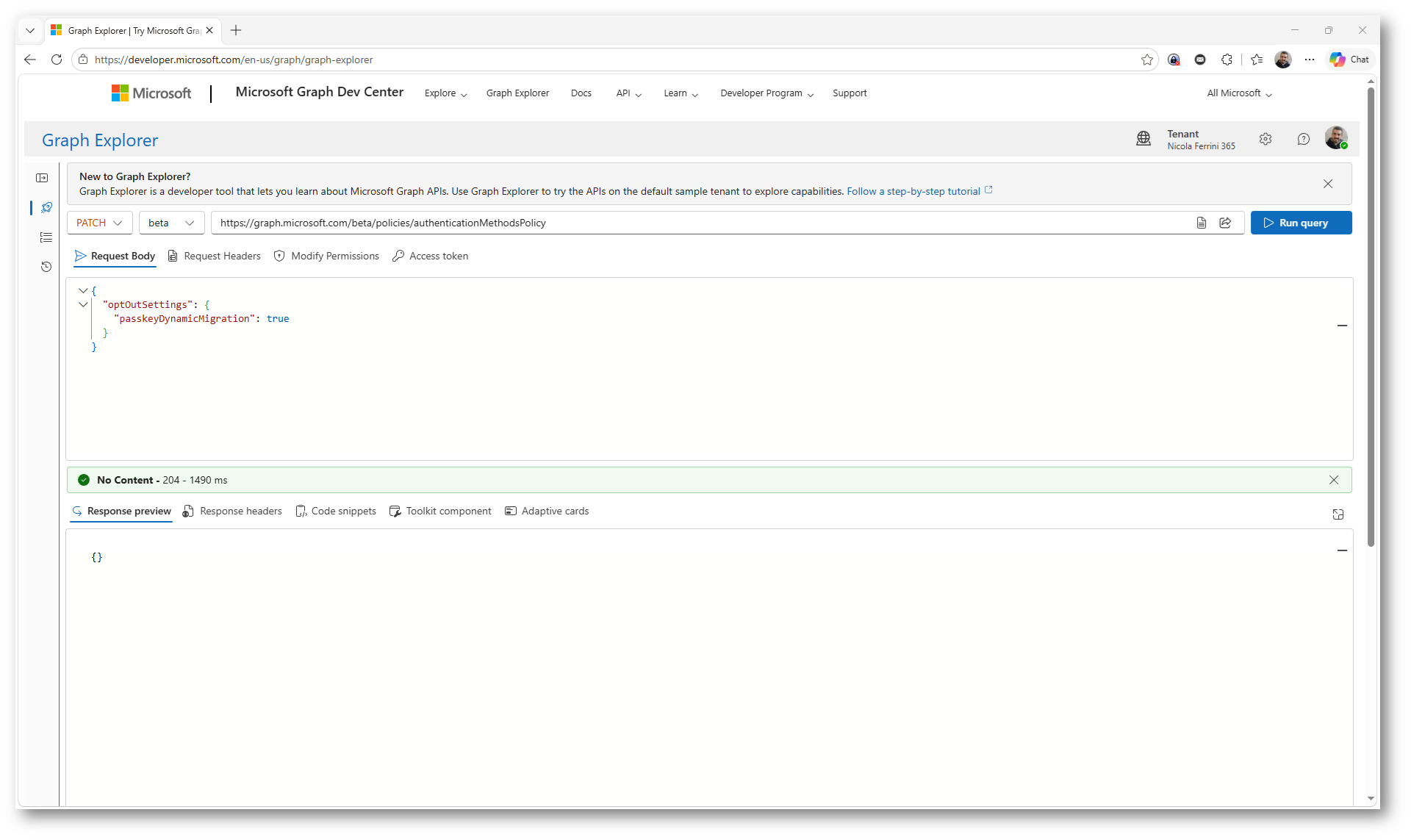This screenshot has height=840, width=1411.
Task: Expand the Developer Program menu
Action: [766, 93]
